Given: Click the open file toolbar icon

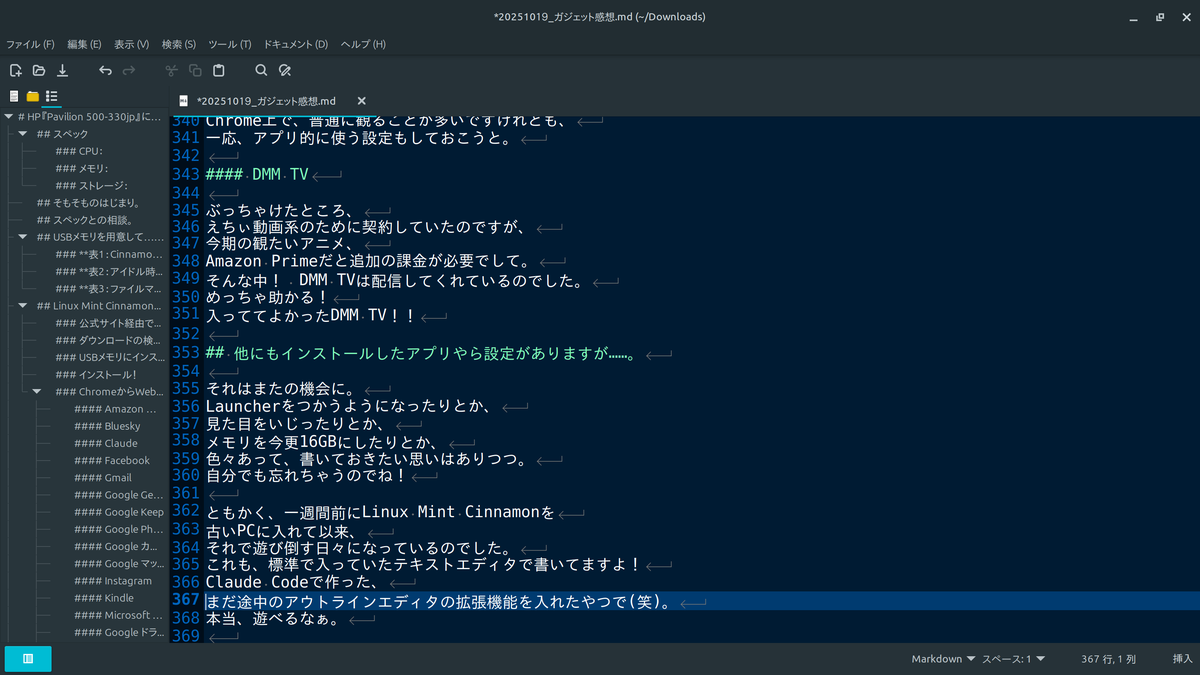Looking at the screenshot, I should pos(39,70).
